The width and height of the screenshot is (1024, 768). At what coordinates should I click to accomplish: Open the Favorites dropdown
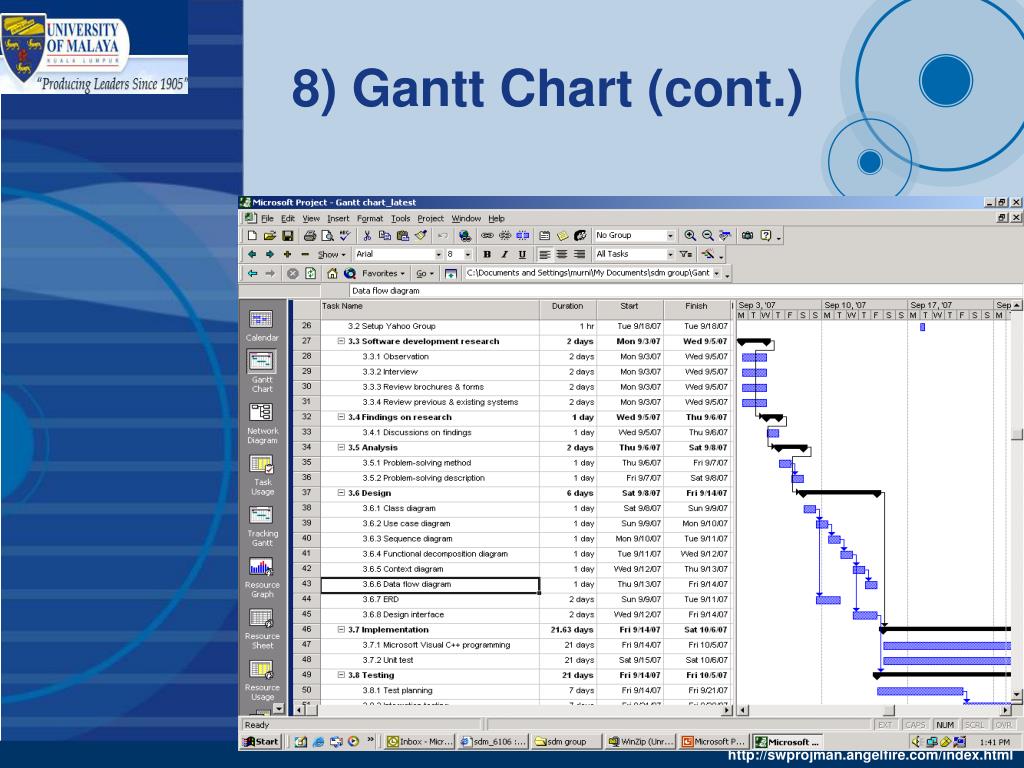[x=383, y=274]
